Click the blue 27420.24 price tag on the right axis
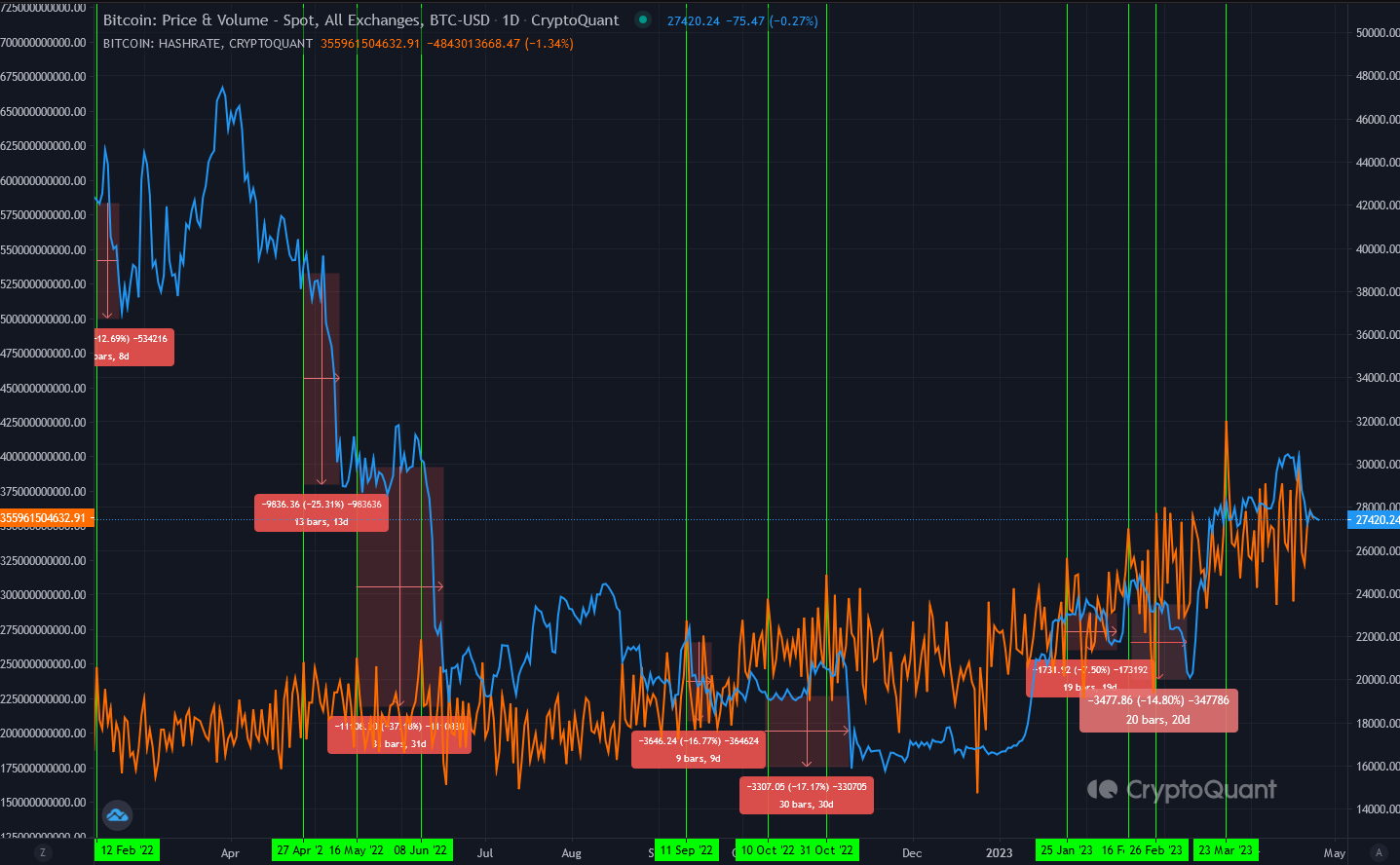The image size is (1400, 865). point(1375,520)
